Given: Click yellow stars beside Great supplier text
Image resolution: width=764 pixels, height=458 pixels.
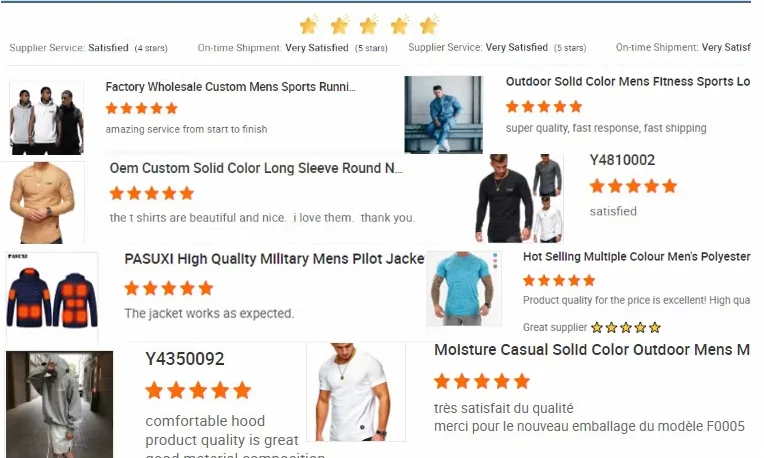Looking at the screenshot, I should [626, 327].
